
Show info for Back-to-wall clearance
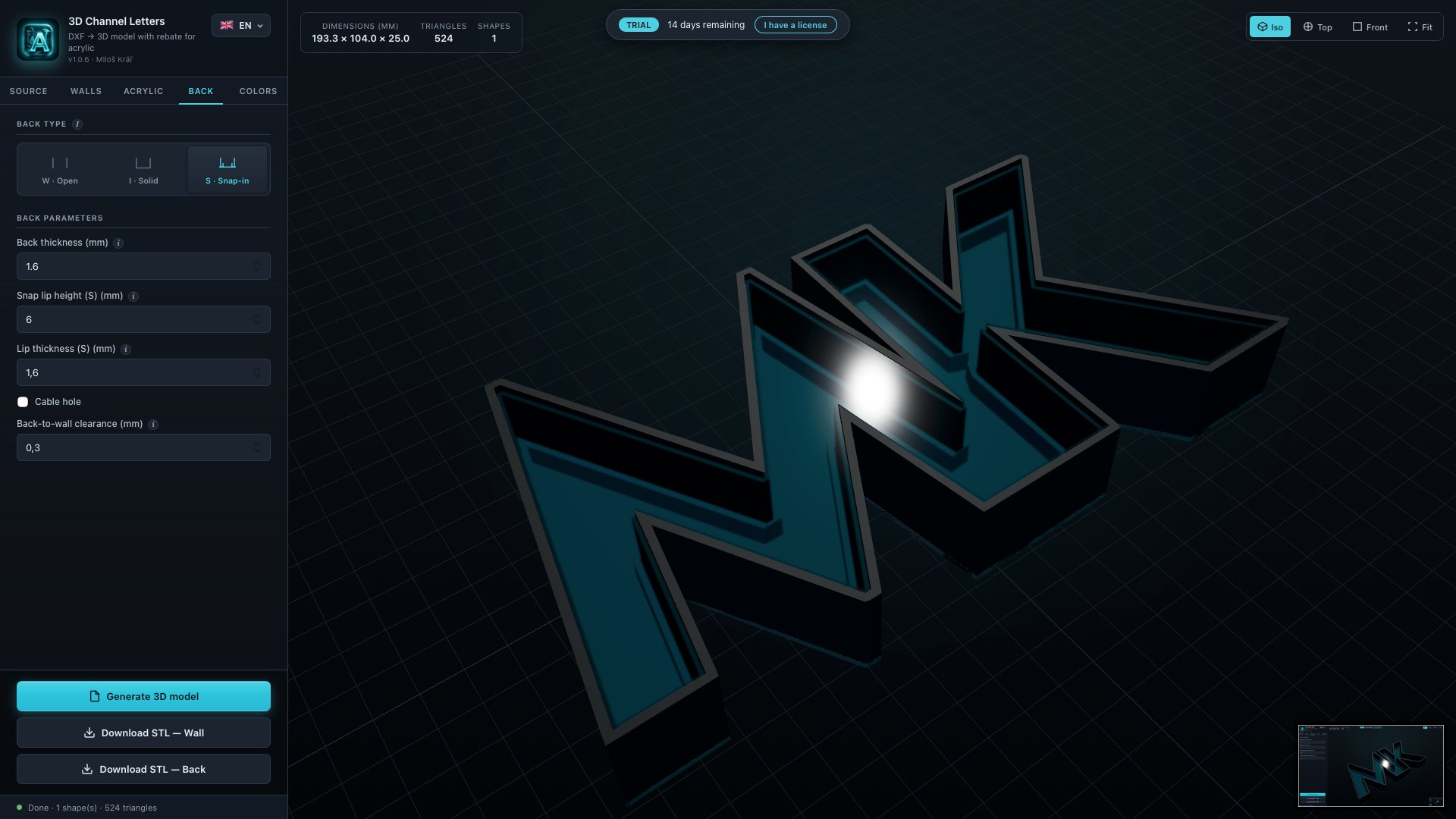[153, 425]
